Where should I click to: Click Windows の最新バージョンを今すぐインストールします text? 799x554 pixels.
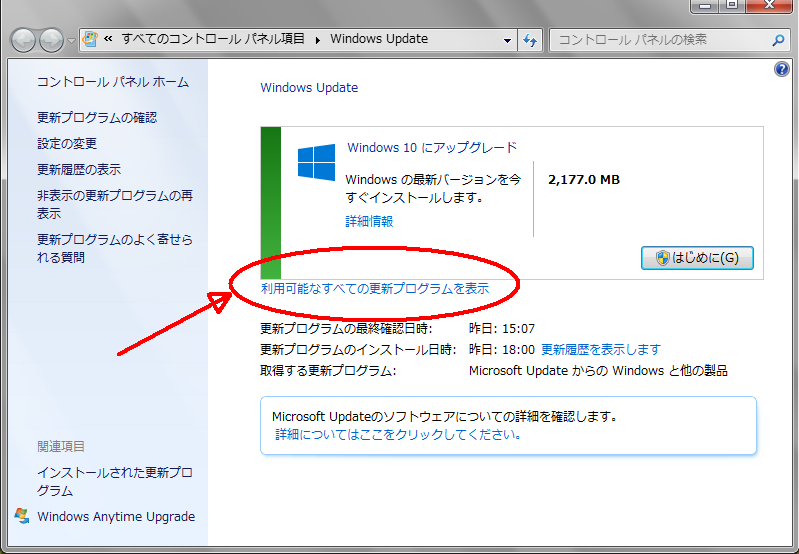pyautogui.click(x=433, y=189)
